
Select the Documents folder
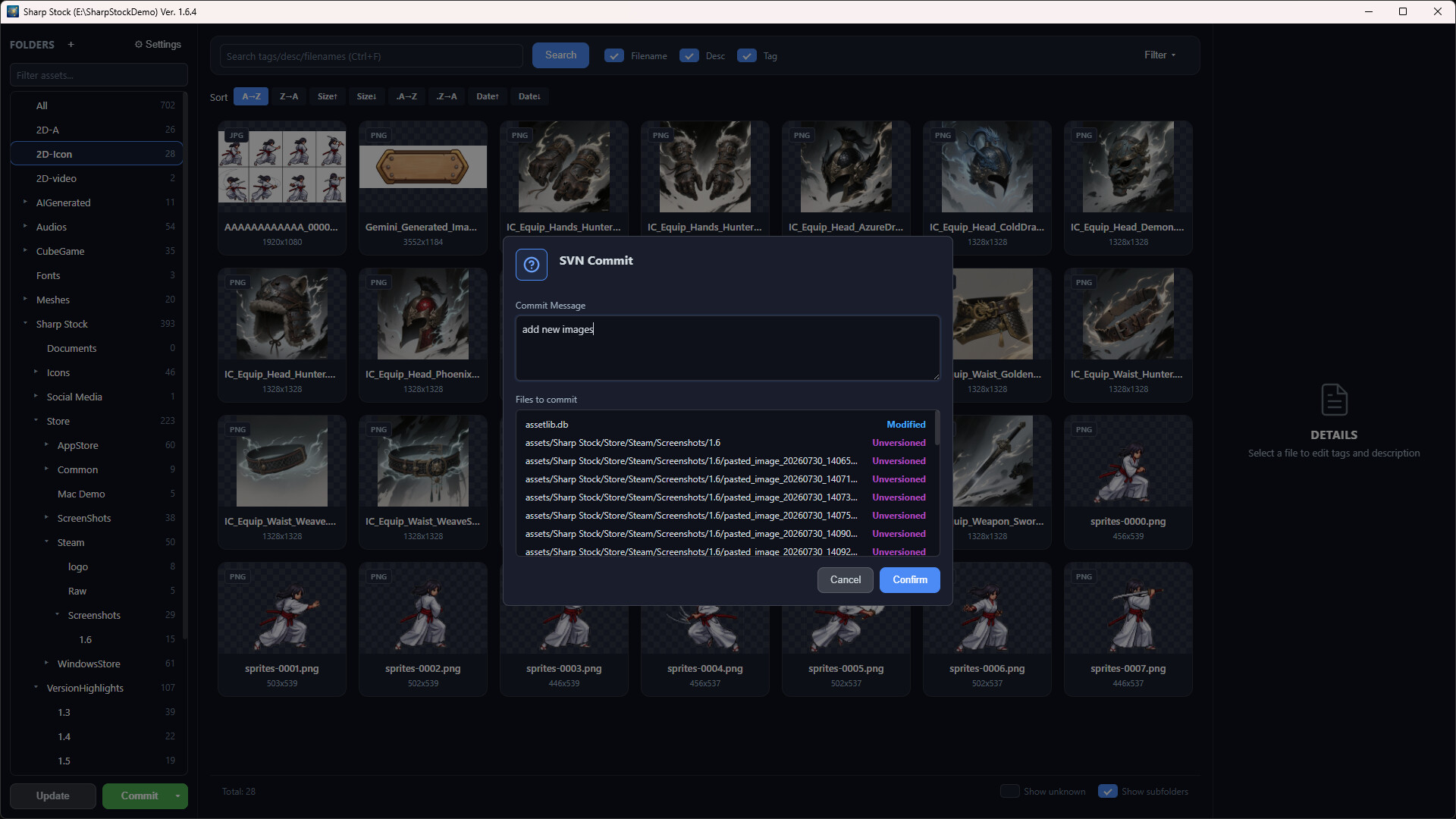coord(96,348)
